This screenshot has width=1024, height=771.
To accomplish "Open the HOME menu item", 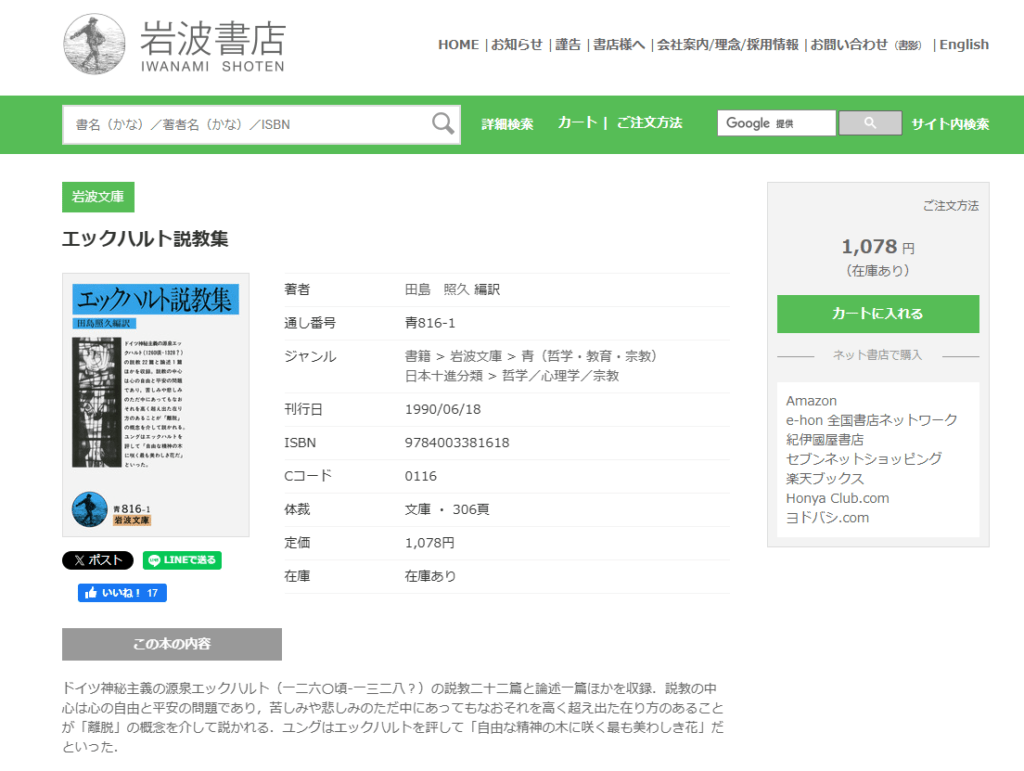I will [x=458, y=45].
